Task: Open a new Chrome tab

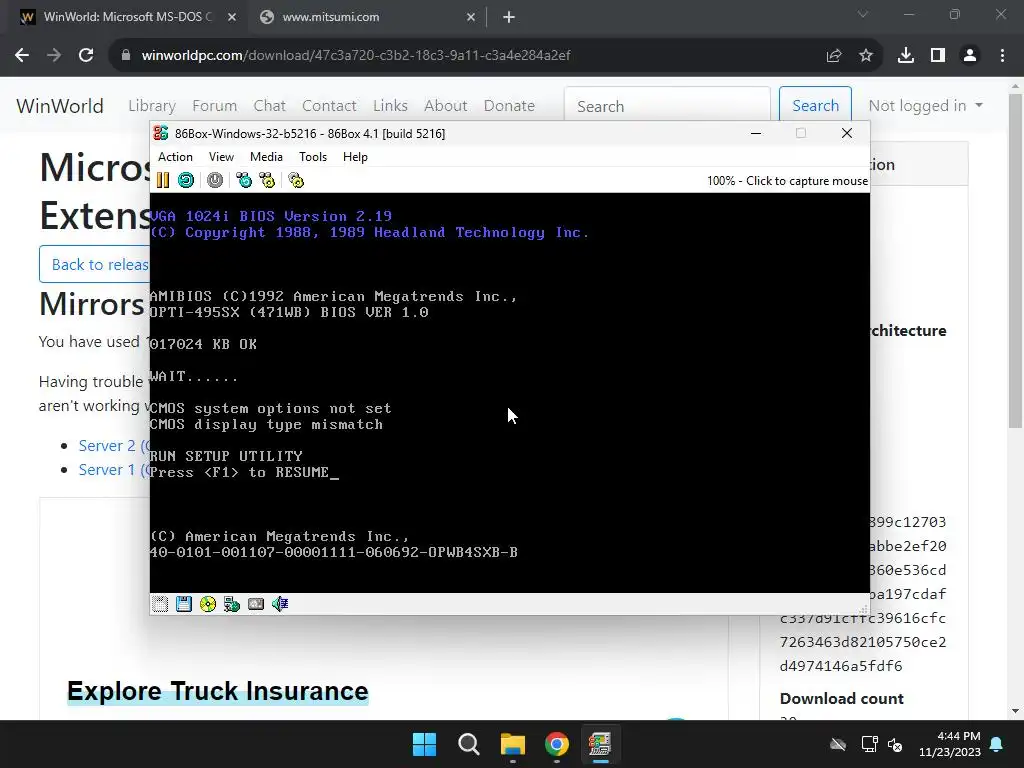Action: (x=509, y=17)
